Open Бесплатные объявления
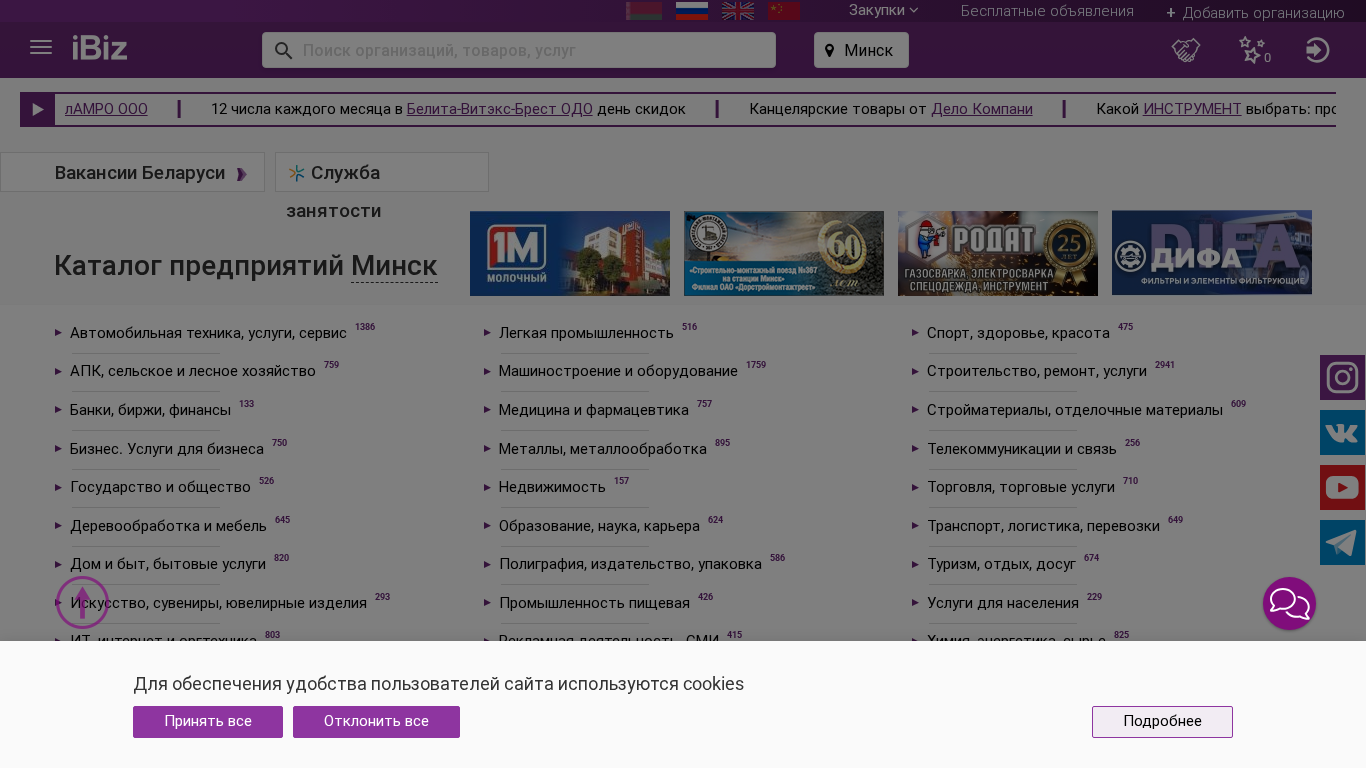Viewport: 1366px width, 768px height. pos(1047,11)
